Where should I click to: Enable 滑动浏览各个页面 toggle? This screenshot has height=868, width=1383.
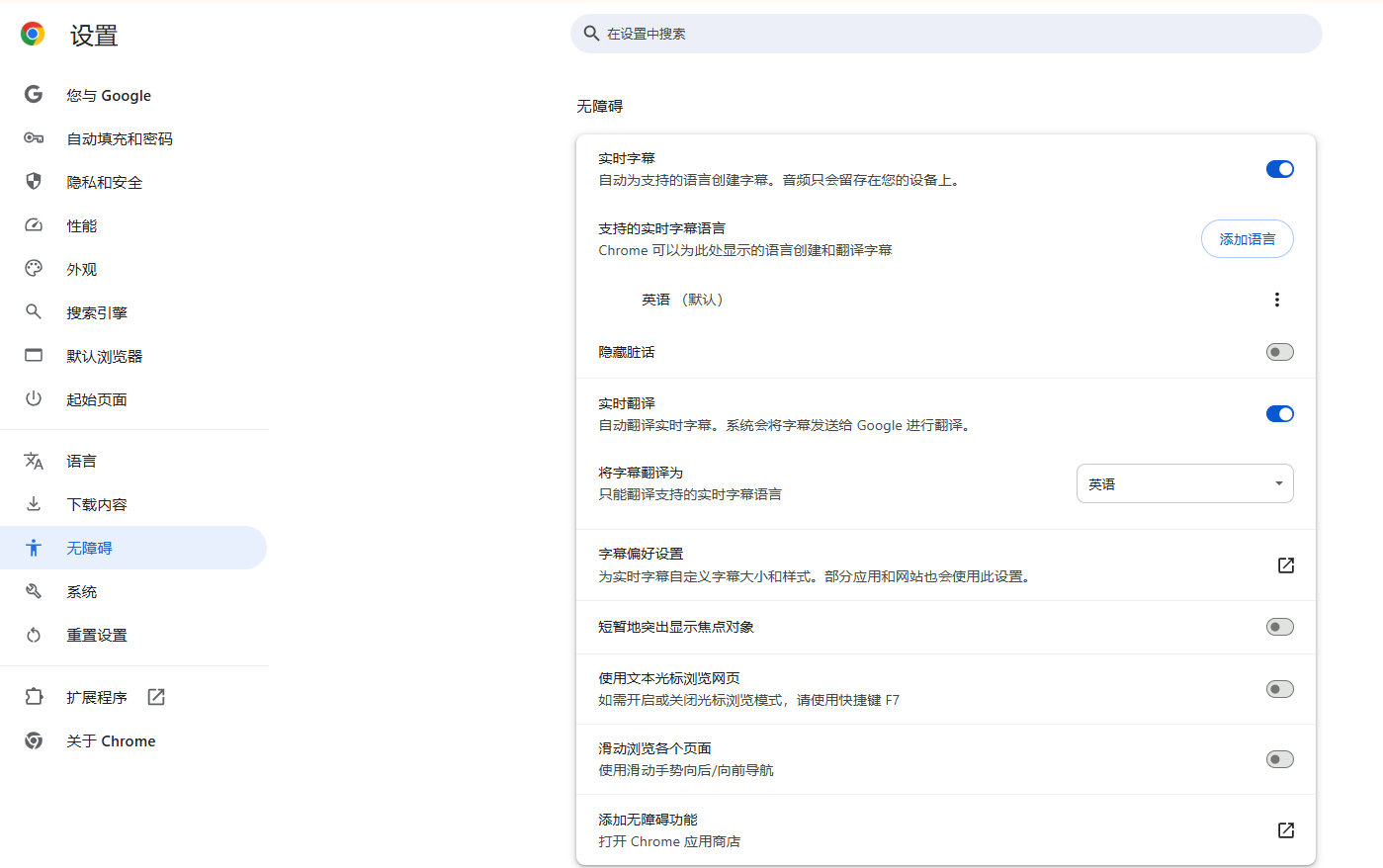tap(1280, 759)
